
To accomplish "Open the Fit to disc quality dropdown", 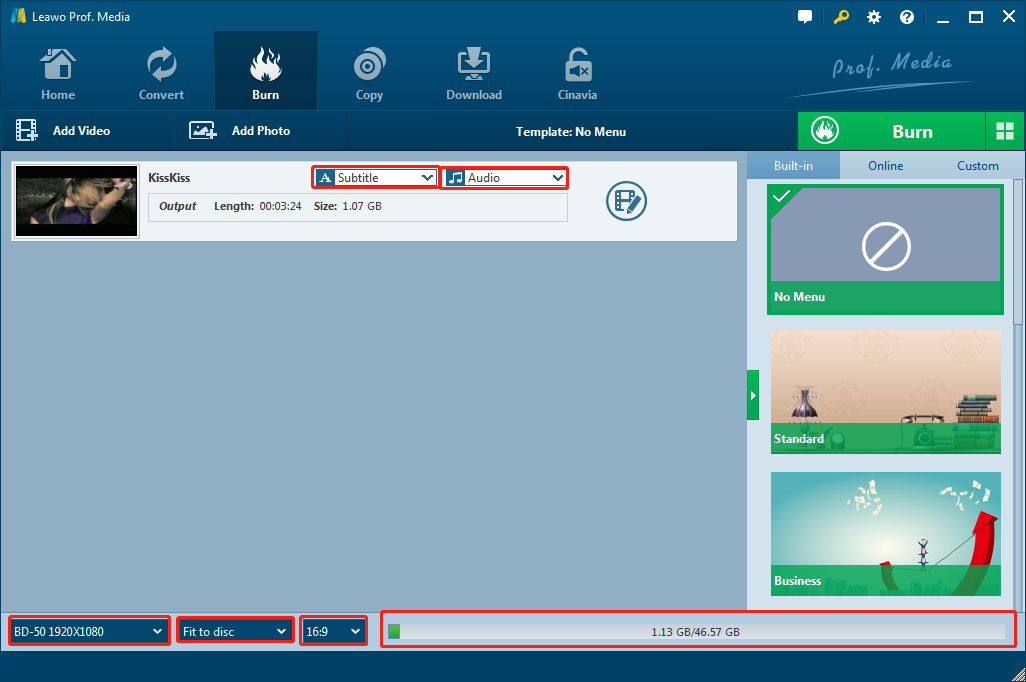I will point(236,632).
